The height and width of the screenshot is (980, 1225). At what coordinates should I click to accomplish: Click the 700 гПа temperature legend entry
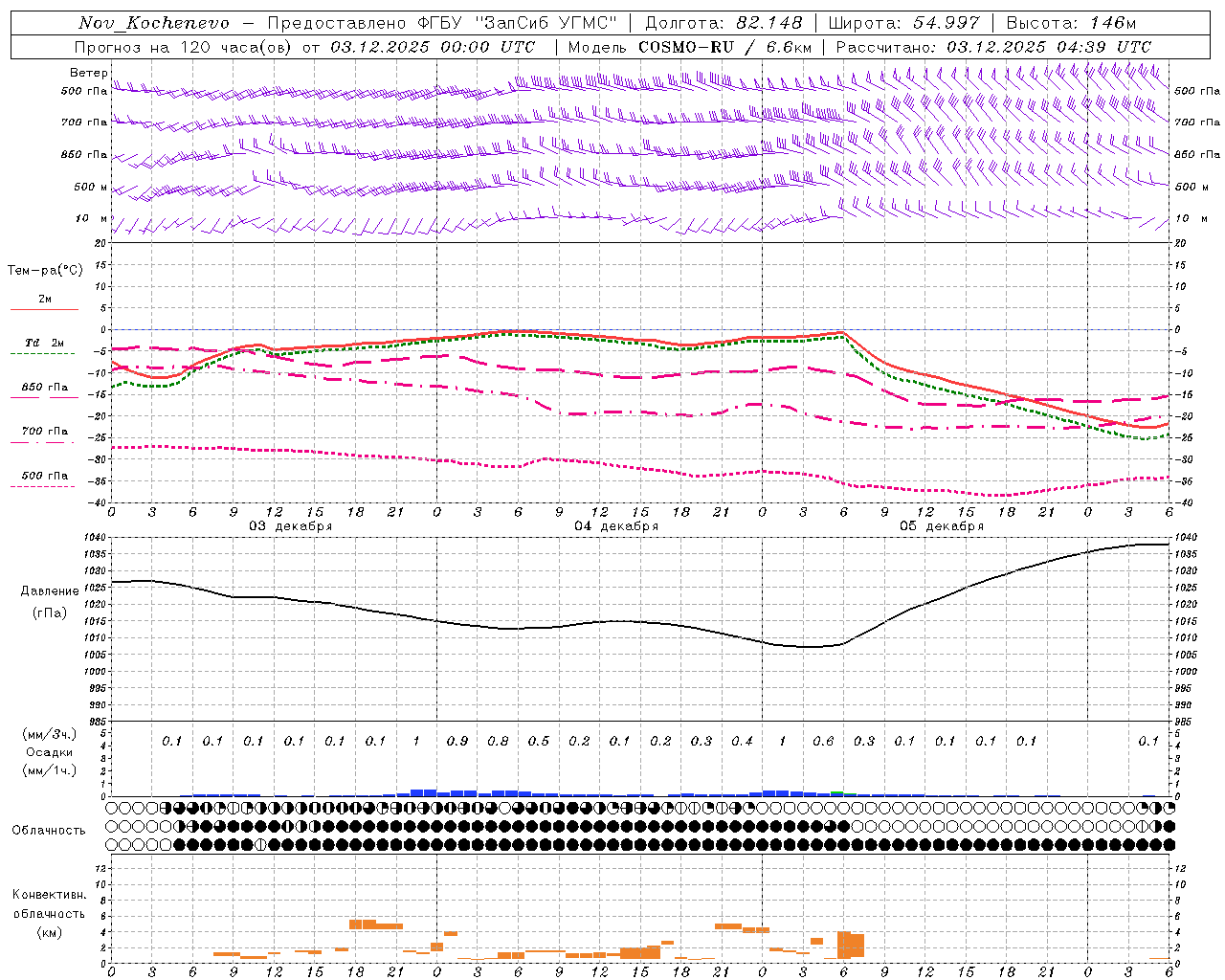coord(45,432)
